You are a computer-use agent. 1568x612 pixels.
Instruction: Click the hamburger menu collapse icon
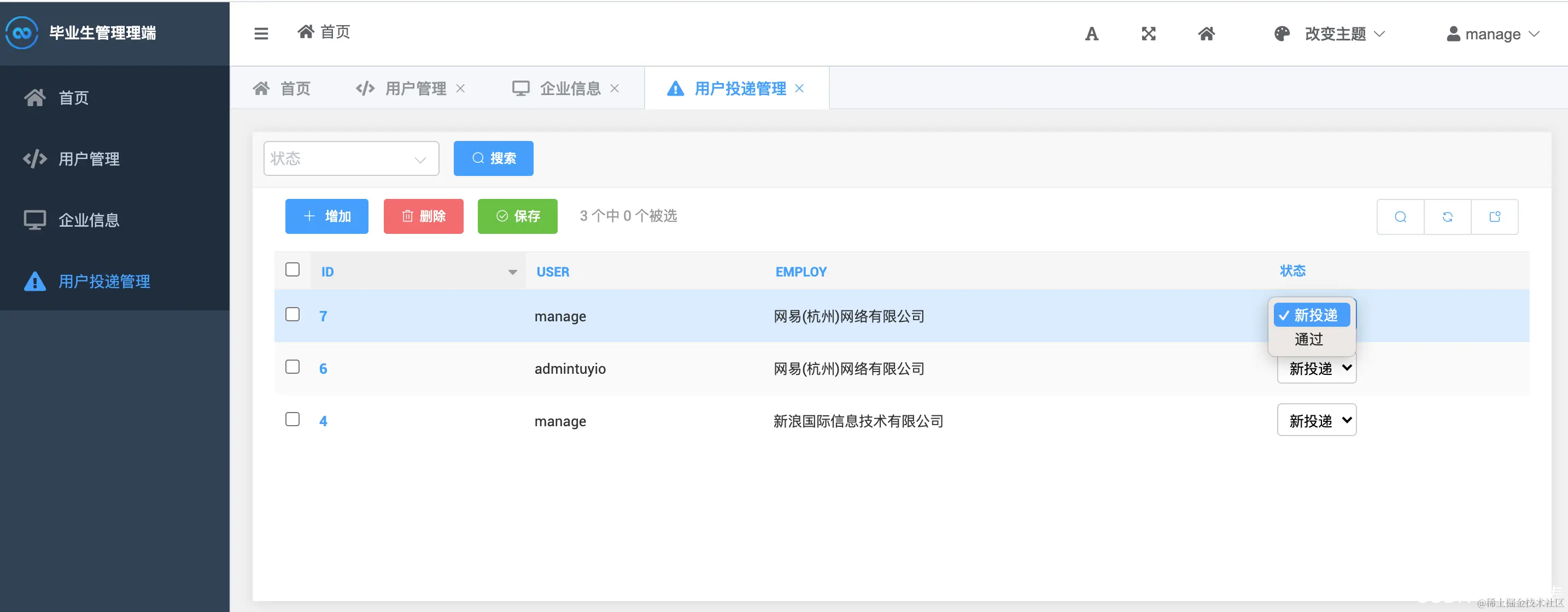pyautogui.click(x=261, y=33)
